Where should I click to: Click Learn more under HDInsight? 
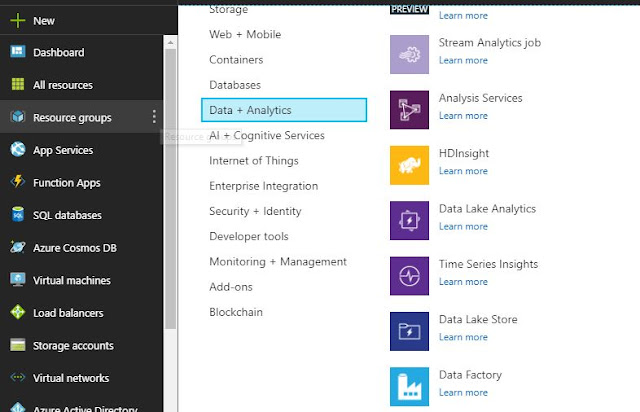tap(463, 171)
